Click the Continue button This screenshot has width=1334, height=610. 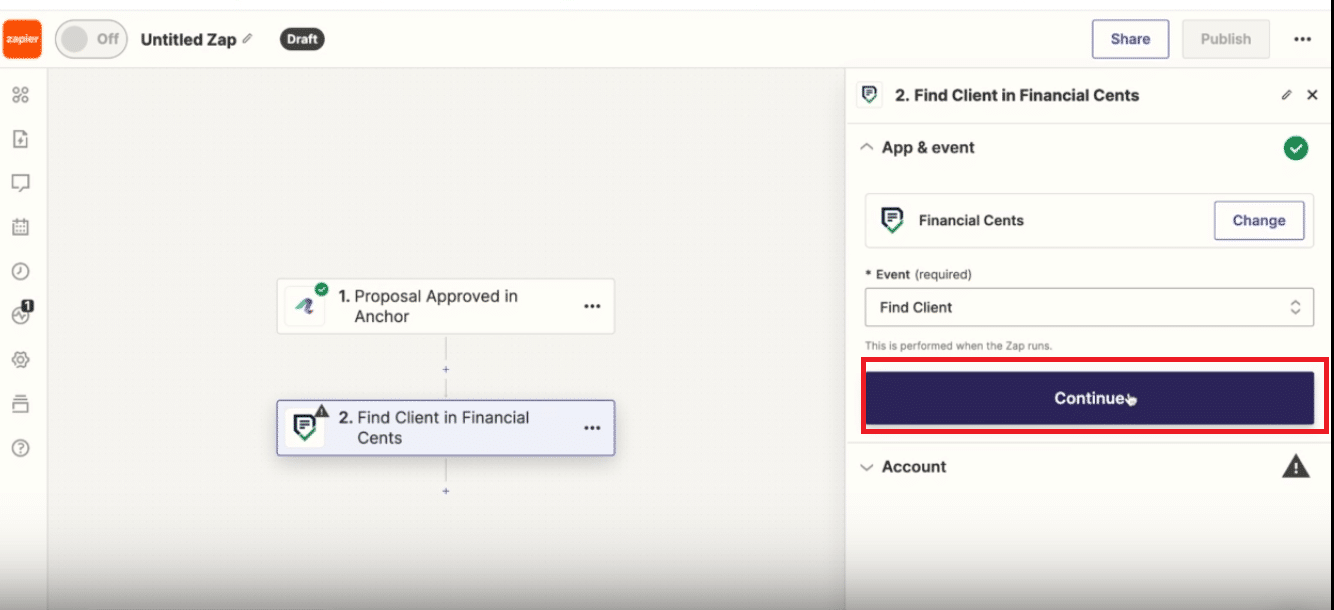pos(1089,398)
